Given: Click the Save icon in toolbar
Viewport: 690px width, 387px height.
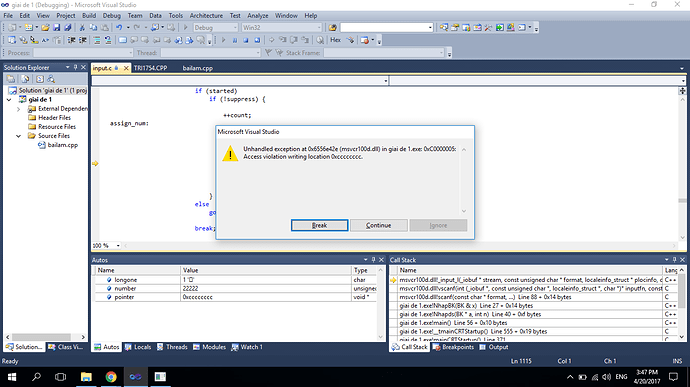Looking at the screenshot, I should coord(57,27).
